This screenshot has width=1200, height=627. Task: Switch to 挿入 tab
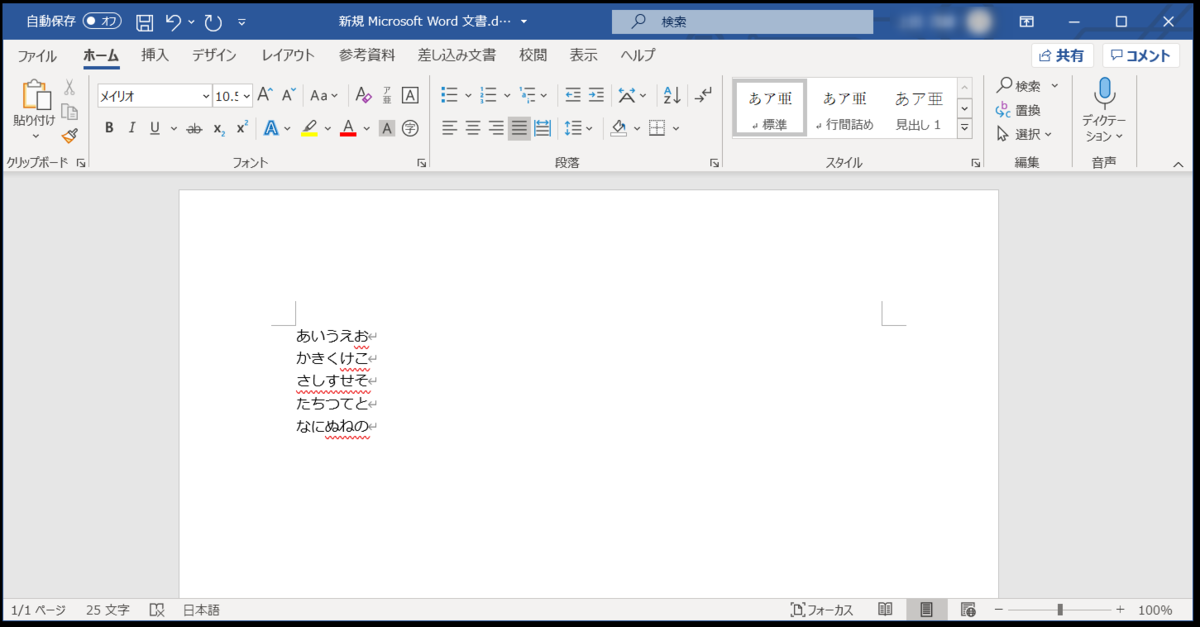155,56
